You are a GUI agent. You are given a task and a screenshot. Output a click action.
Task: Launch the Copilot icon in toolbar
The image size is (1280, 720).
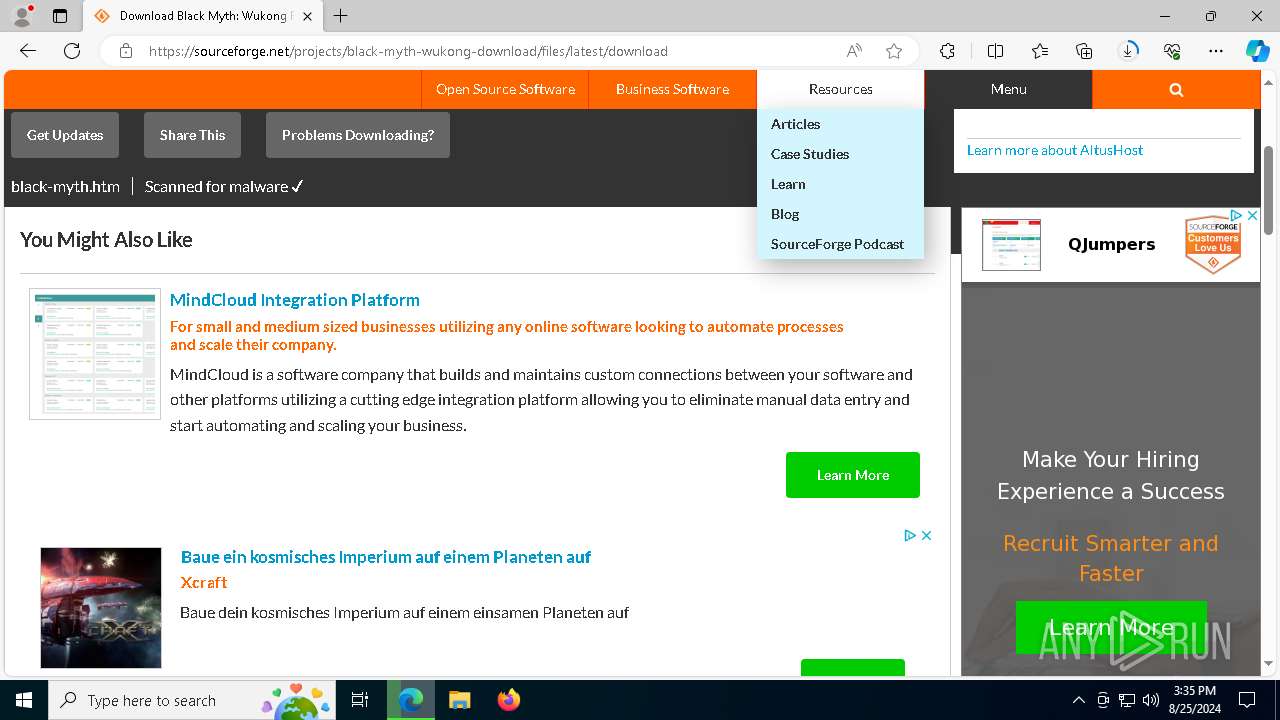tap(1257, 51)
